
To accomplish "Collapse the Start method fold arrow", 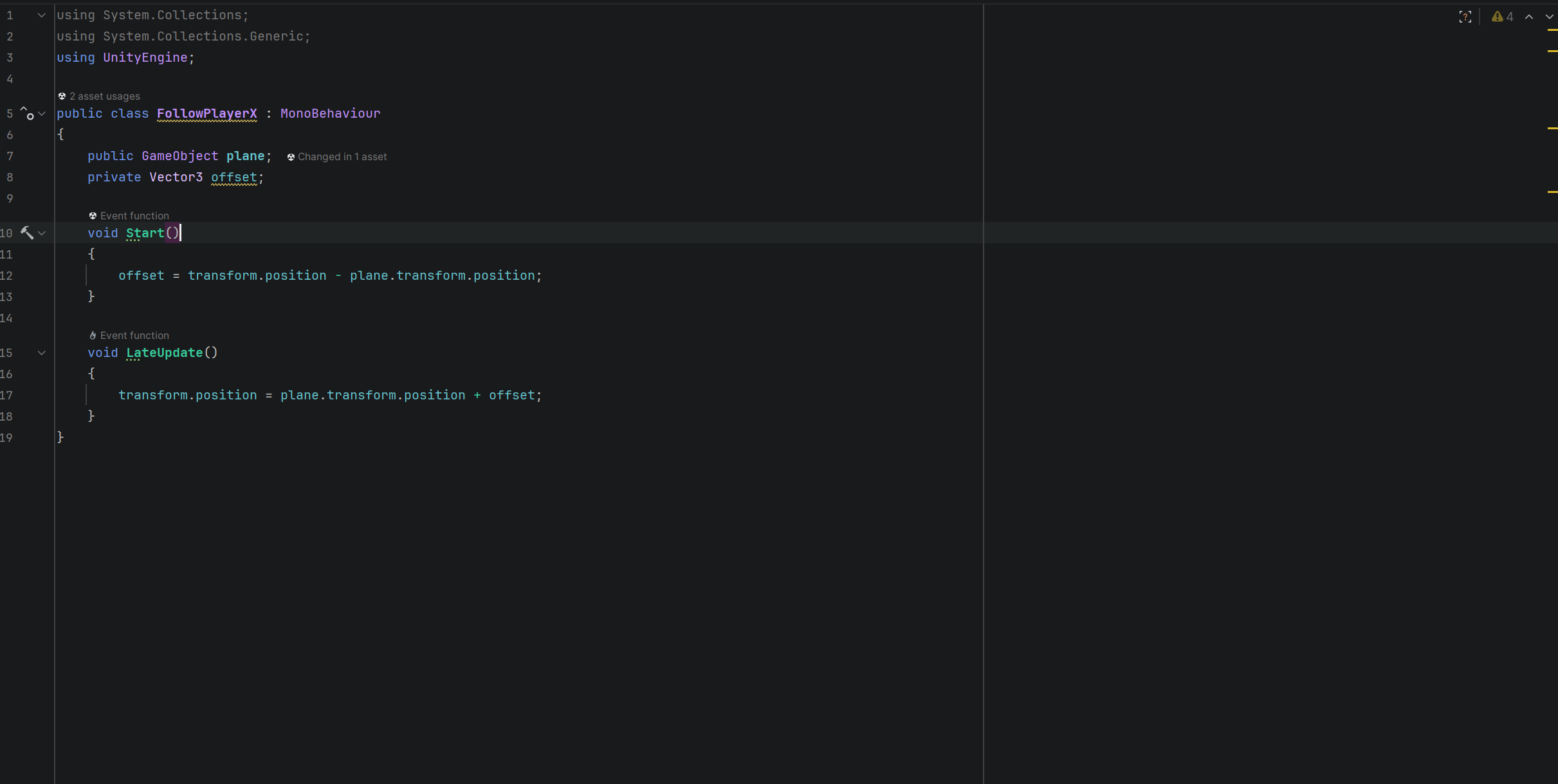I will [42, 233].
